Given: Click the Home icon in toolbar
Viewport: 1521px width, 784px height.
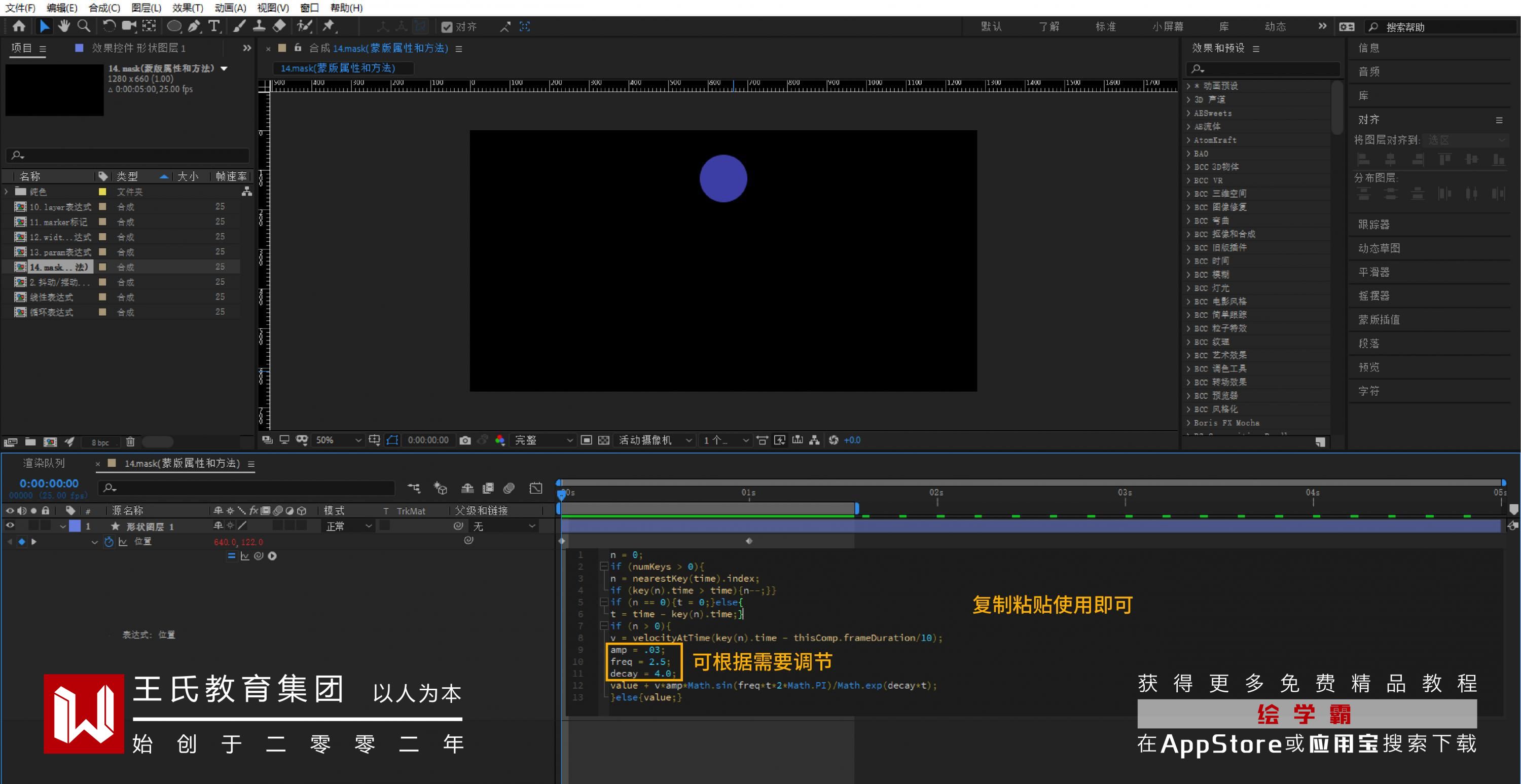Looking at the screenshot, I should tap(19, 26).
